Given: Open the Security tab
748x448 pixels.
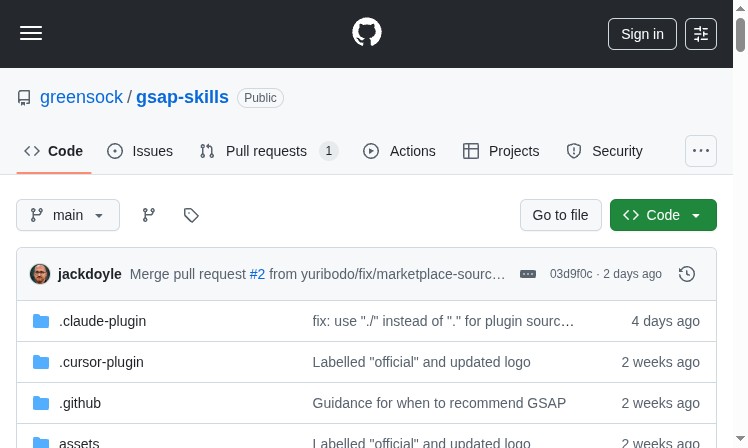Looking at the screenshot, I should tap(604, 151).
